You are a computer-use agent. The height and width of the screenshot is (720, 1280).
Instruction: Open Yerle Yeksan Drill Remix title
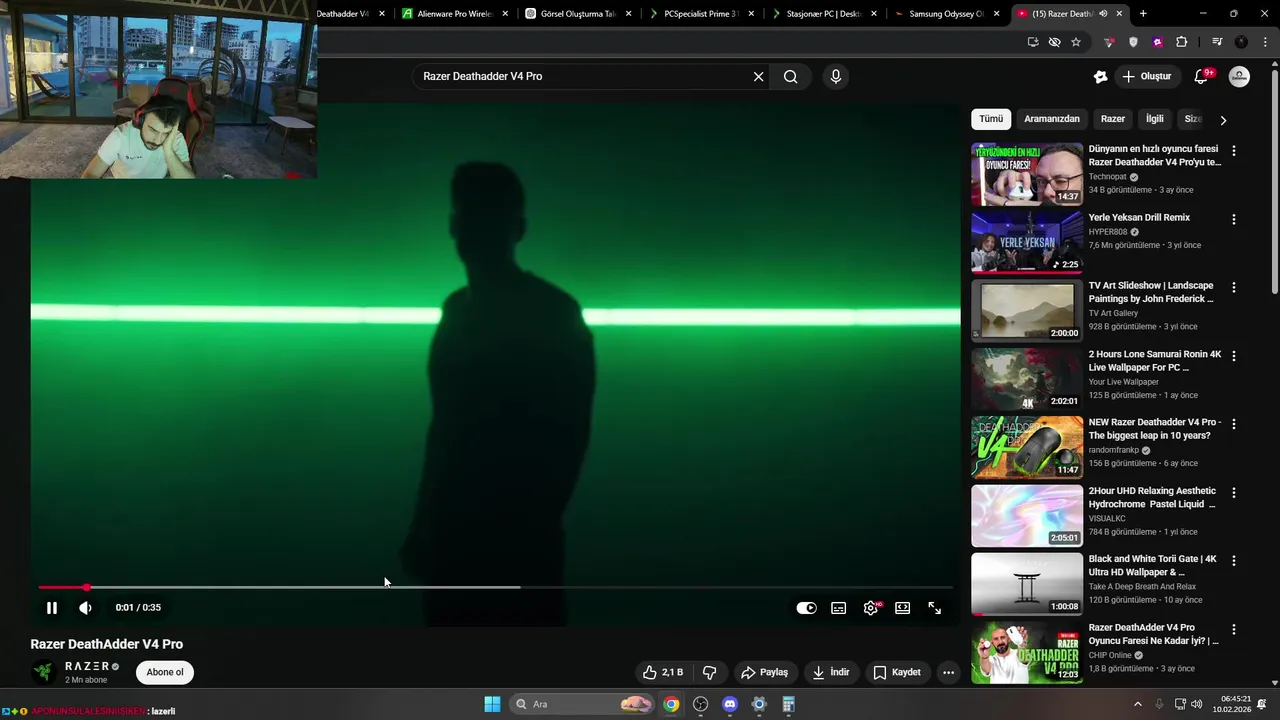pyautogui.click(x=1139, y=217)
